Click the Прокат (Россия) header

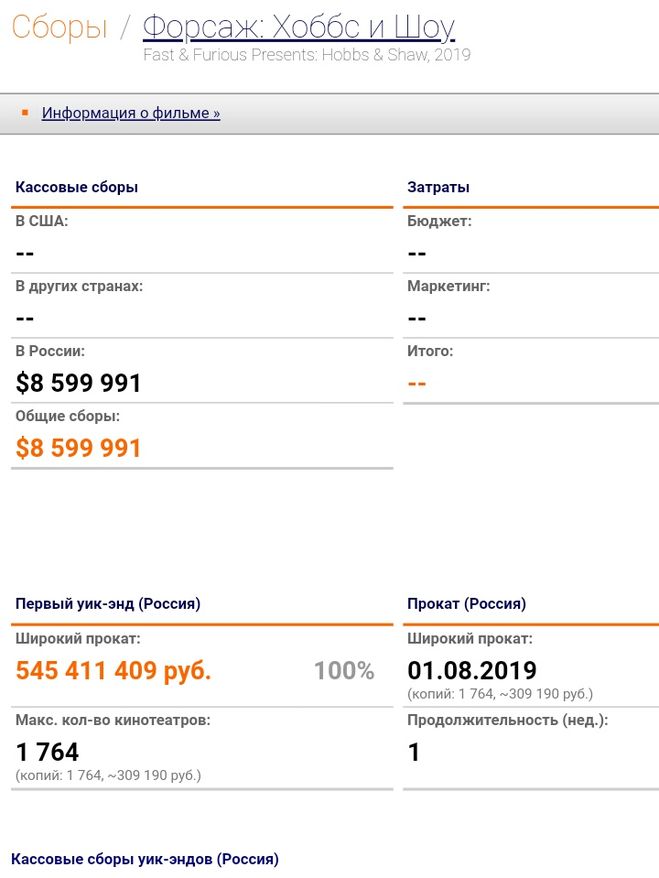click(466, 604)
